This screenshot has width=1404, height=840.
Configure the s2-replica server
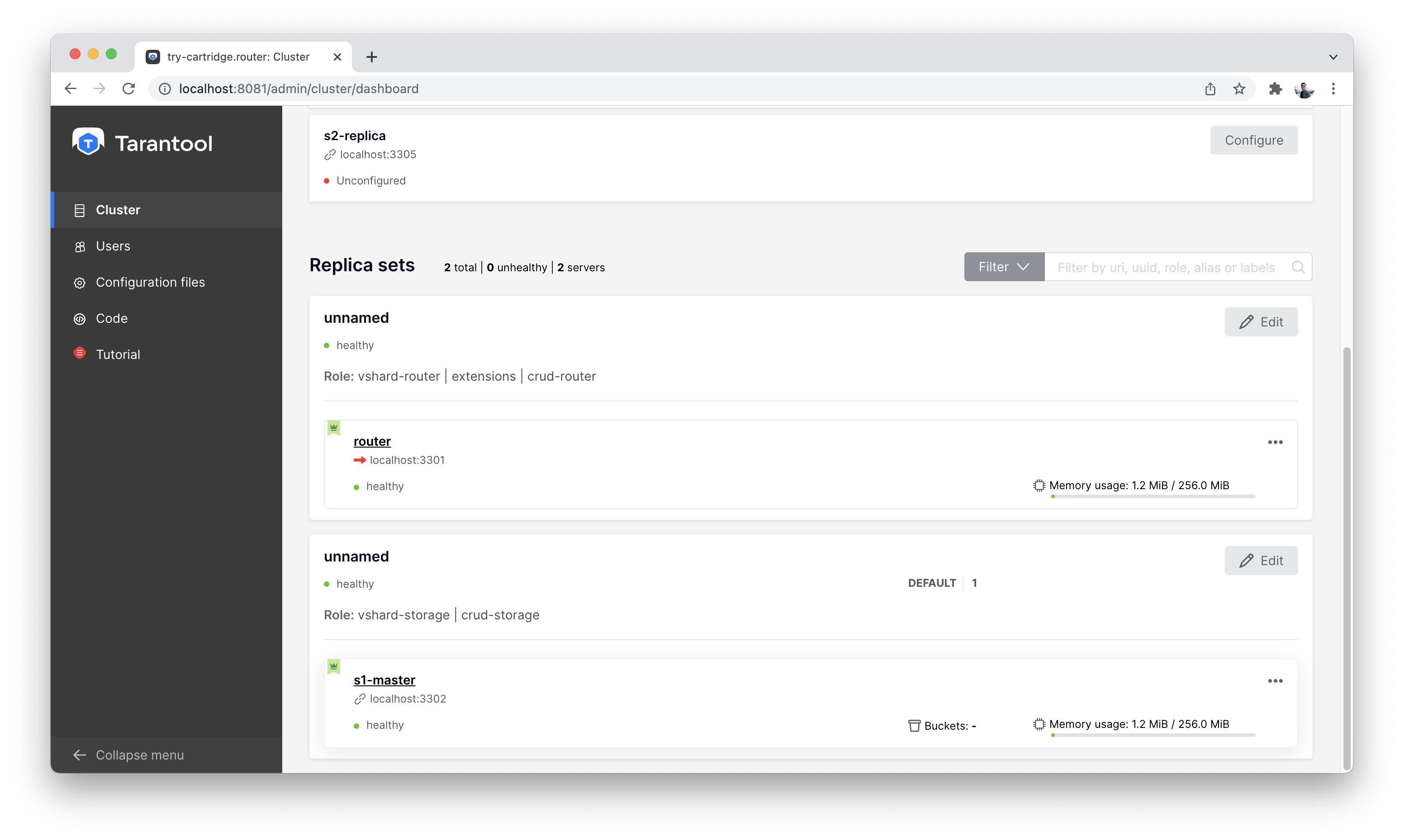1253,141
